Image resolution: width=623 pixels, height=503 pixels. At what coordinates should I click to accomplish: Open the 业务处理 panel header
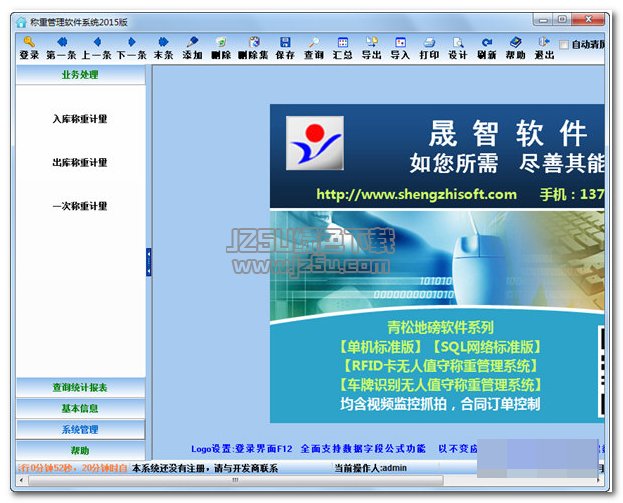[80, 74]
